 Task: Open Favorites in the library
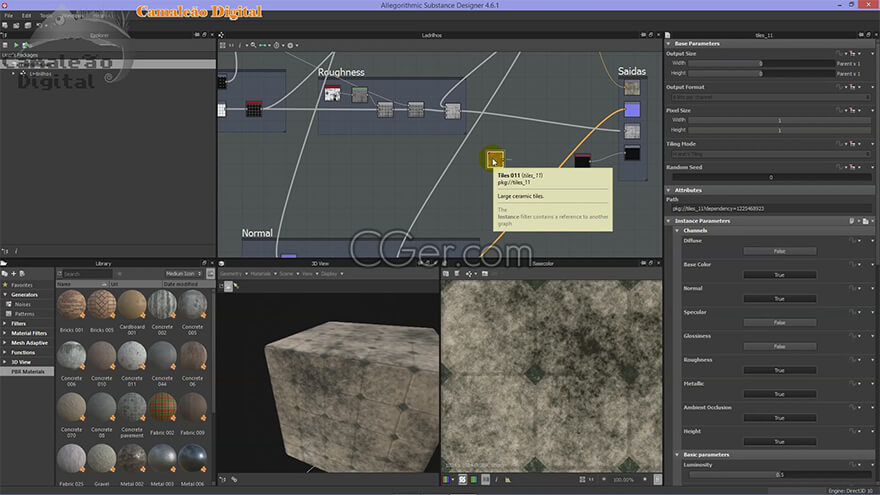pyautogui.click(x=21, y=285)
